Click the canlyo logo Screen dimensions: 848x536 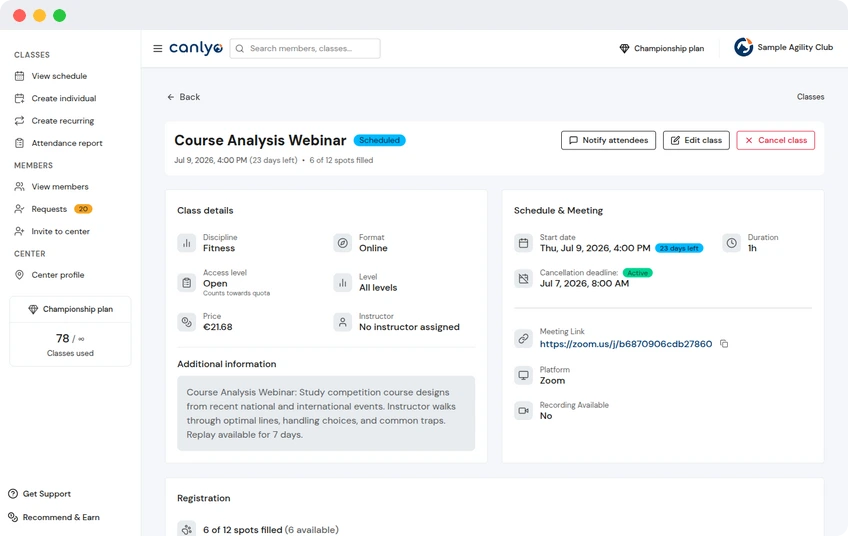coord(196,48)
